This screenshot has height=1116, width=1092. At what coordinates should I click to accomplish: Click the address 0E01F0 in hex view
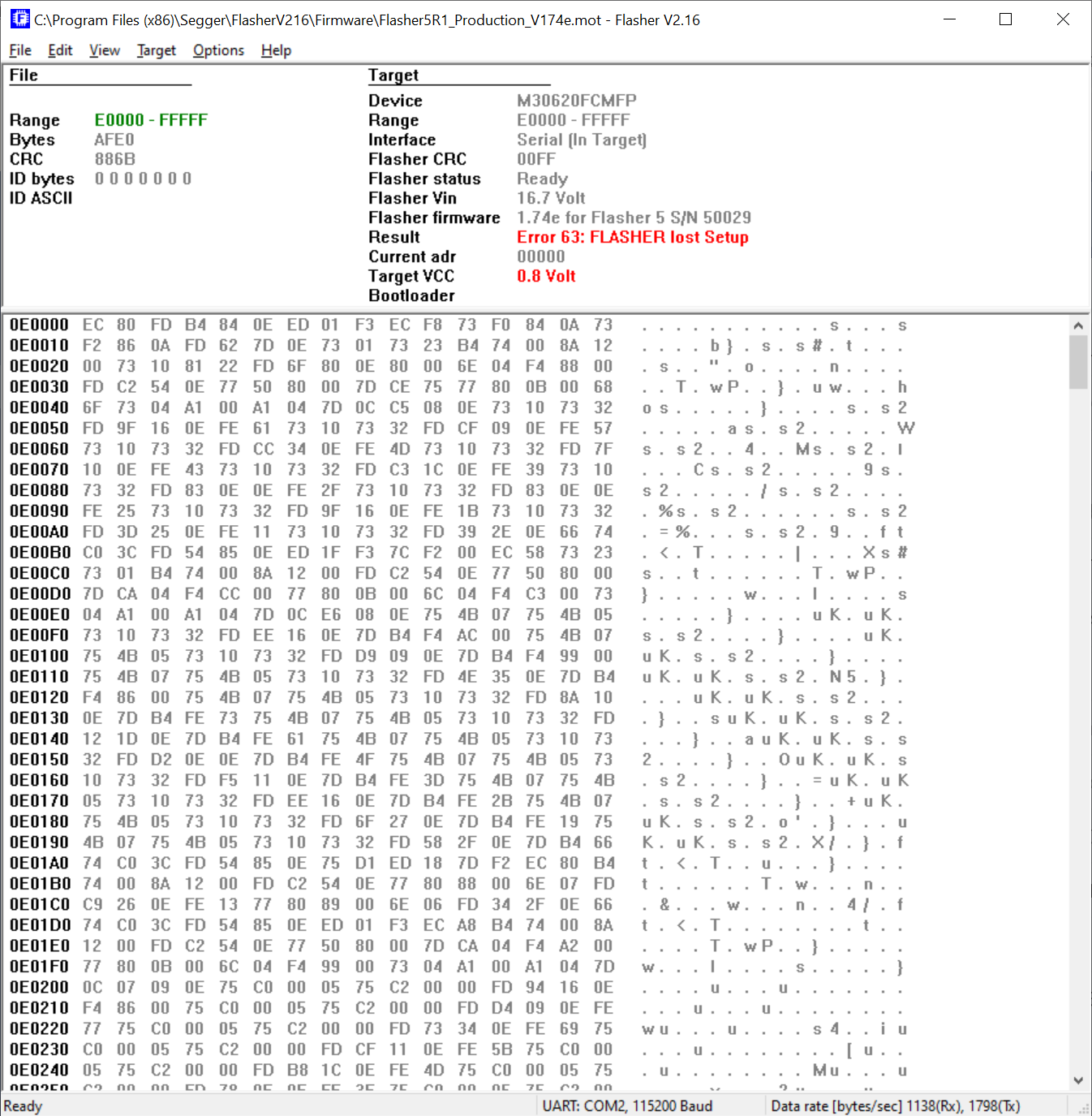39,967
